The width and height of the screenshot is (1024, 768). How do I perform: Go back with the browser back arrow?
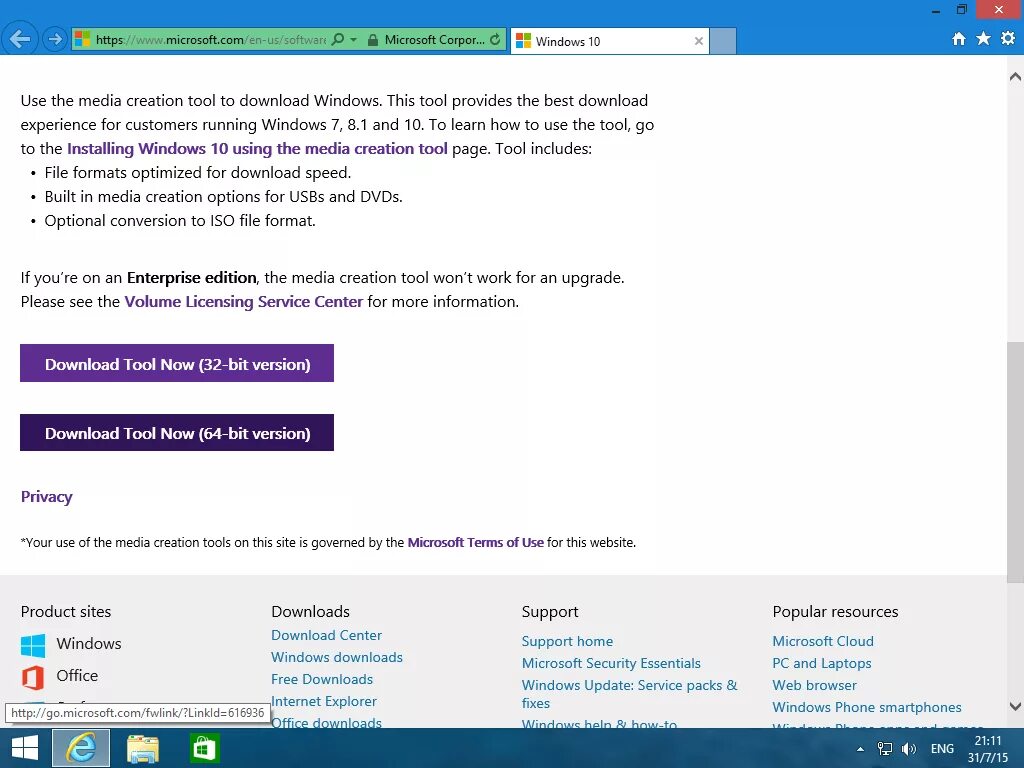point(20,39)
